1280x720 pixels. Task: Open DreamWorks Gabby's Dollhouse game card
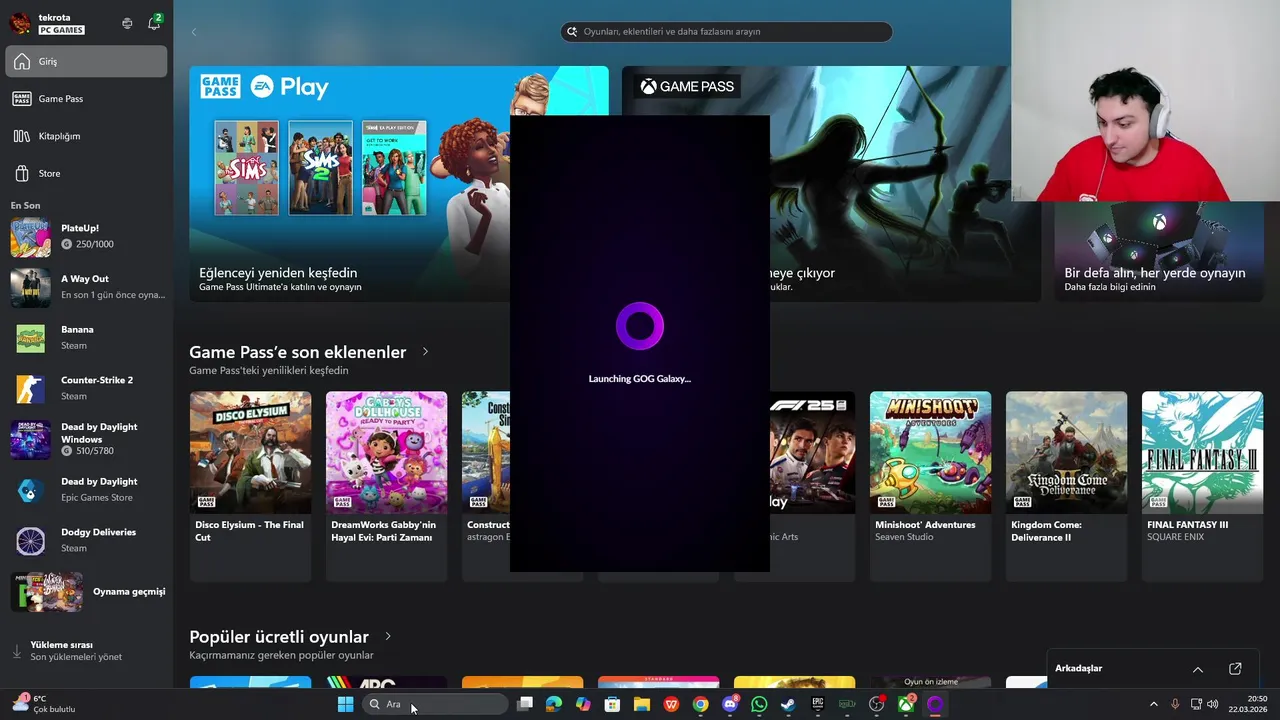point(386,486)
